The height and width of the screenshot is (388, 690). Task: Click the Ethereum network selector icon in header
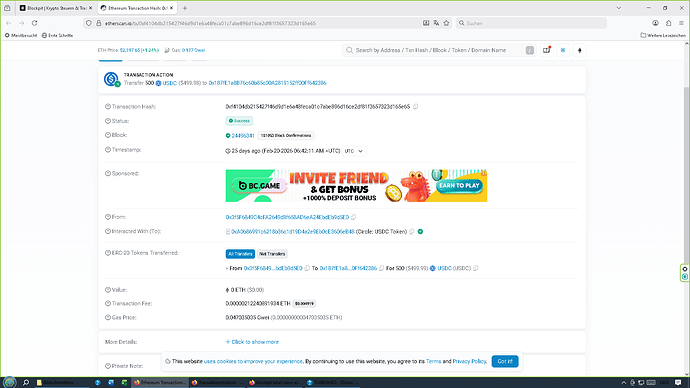click(580, 50)
